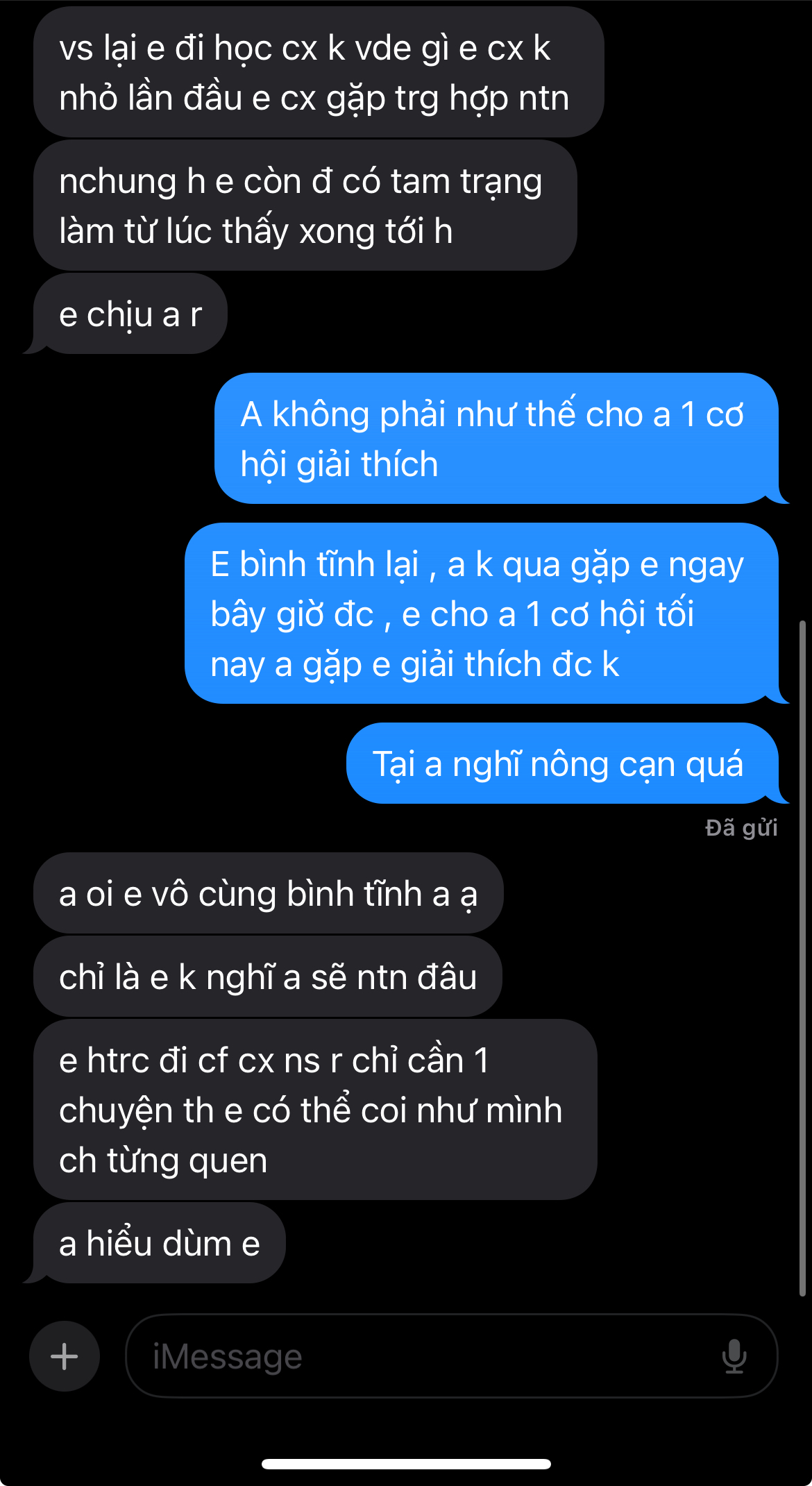Tap the "E bình tĩnh lại" blue message
Viewport: 812px width, 1486px height.
tap(482, 614)
